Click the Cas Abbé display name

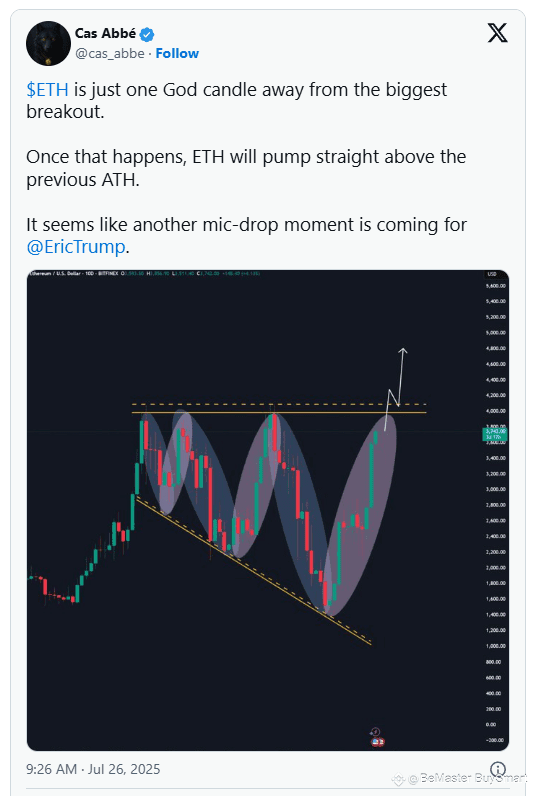(x=105, y=34)
